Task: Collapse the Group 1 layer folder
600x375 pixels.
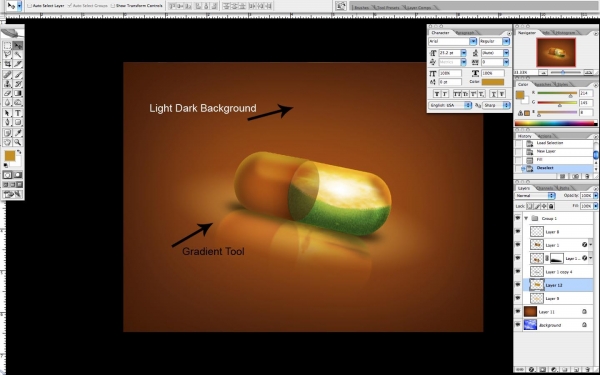Action: point(526,218)
